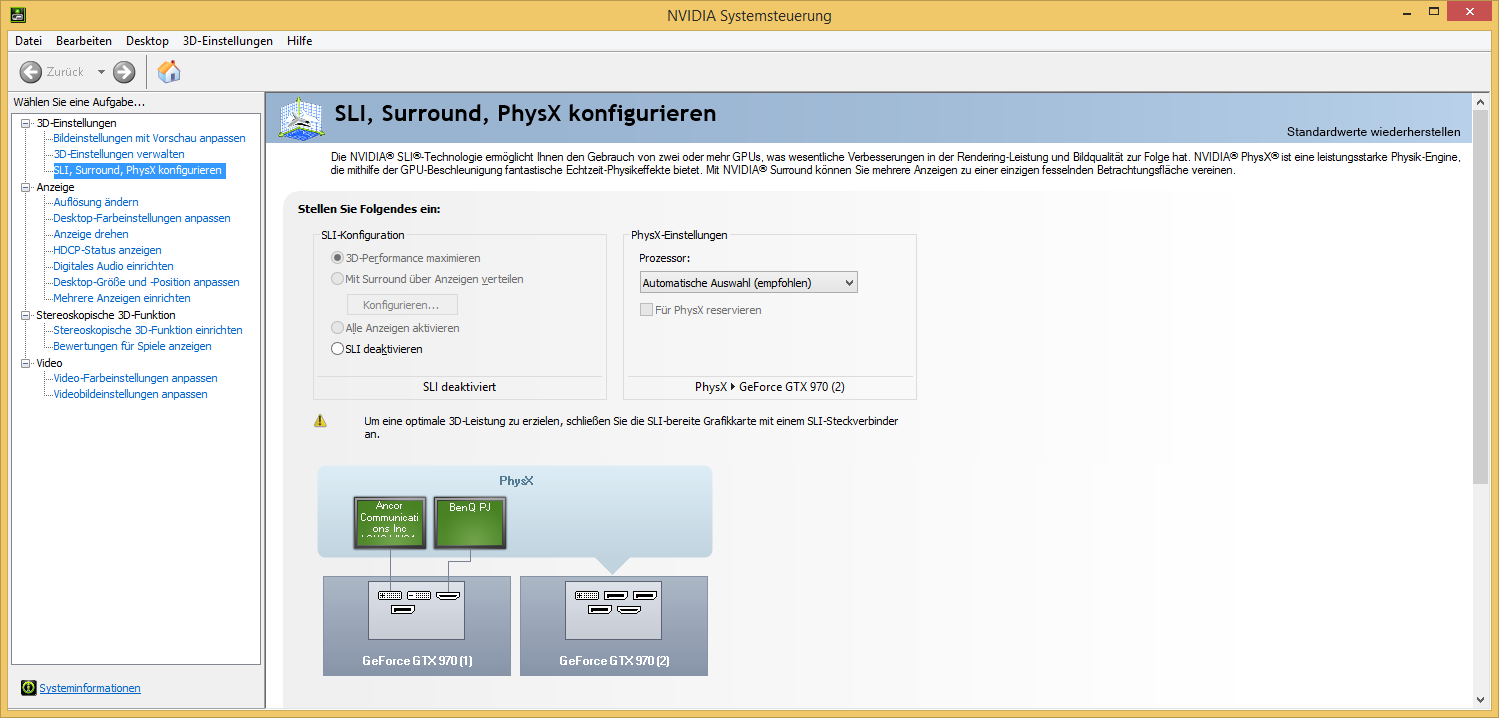This screenshot has width=1499, height=718.
Task: Collapse the 3D-Einstellungen tree node
Action: point(26,123)
